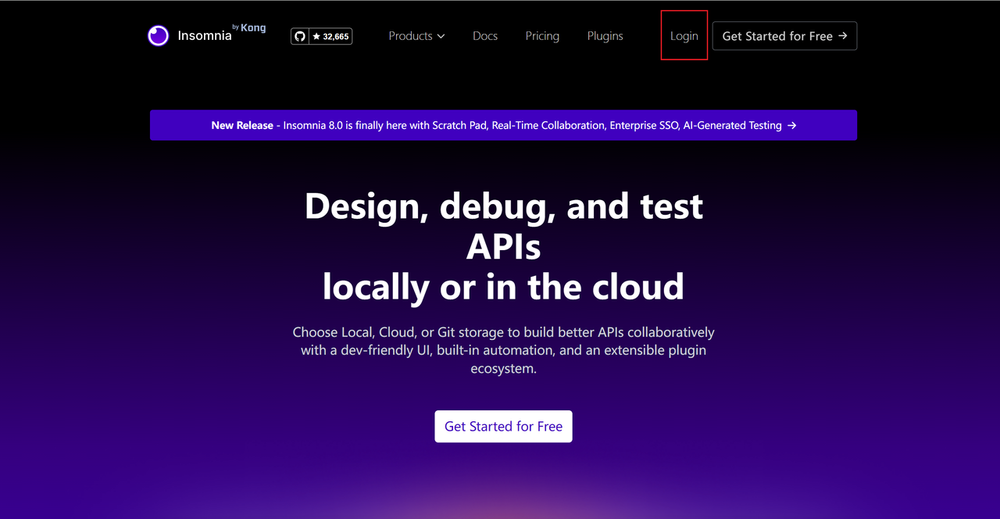Open the Insomnia 8.0 announcement banner text

tap(532, 126)
